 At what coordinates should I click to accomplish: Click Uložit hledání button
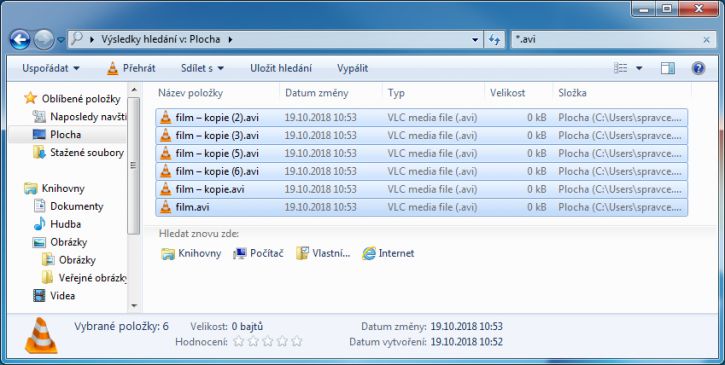click(x=281, y=68)
